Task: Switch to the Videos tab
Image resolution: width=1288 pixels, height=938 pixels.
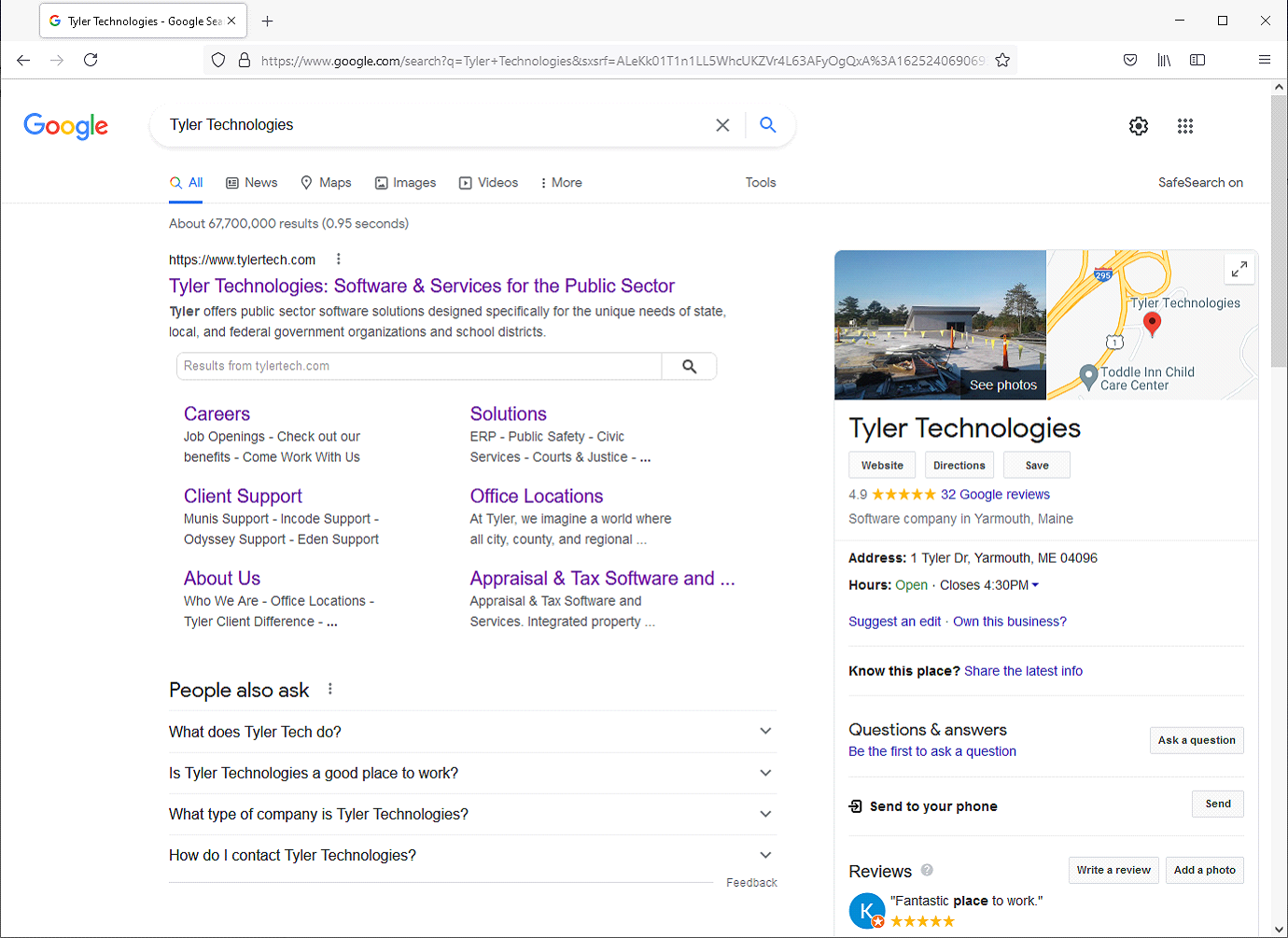Action: click(489, 183)
